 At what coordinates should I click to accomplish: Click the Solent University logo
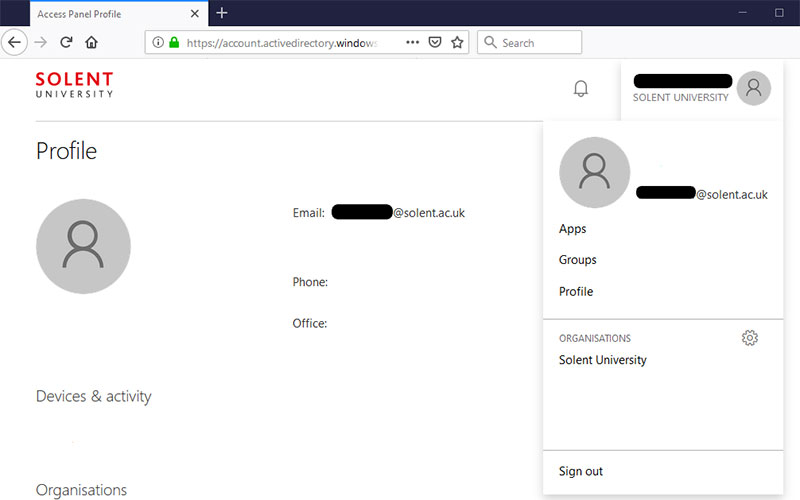click(74, 85)
